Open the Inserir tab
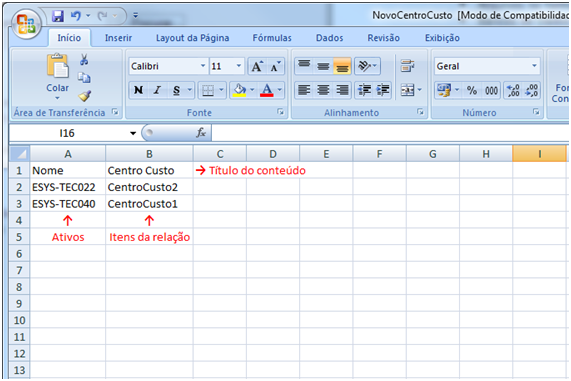The height and width of the screenshot is (381, 571). [x=118, y=38]
